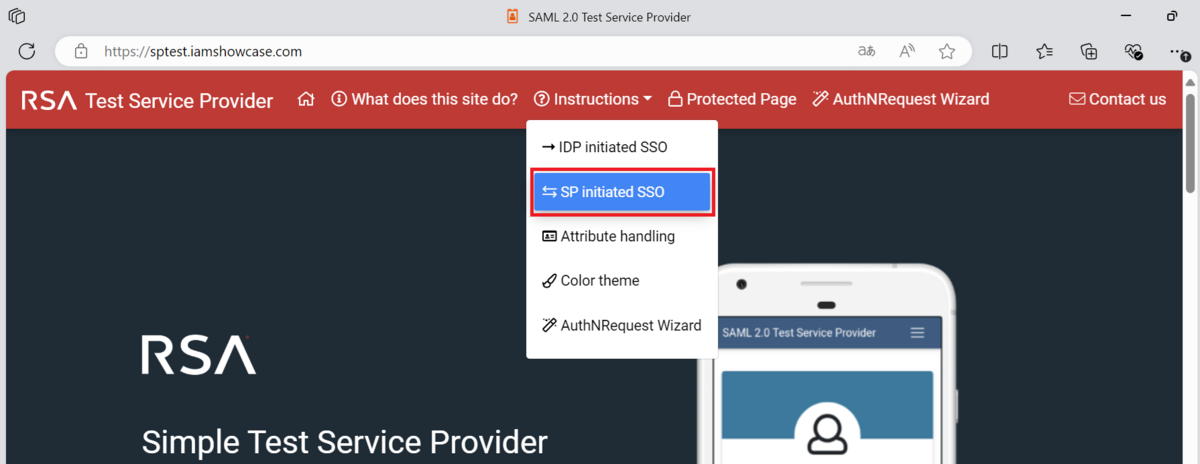Viewport: 1200px width, 464px height.
Task: Go to the Home icon in navbar
Action: 307,99
